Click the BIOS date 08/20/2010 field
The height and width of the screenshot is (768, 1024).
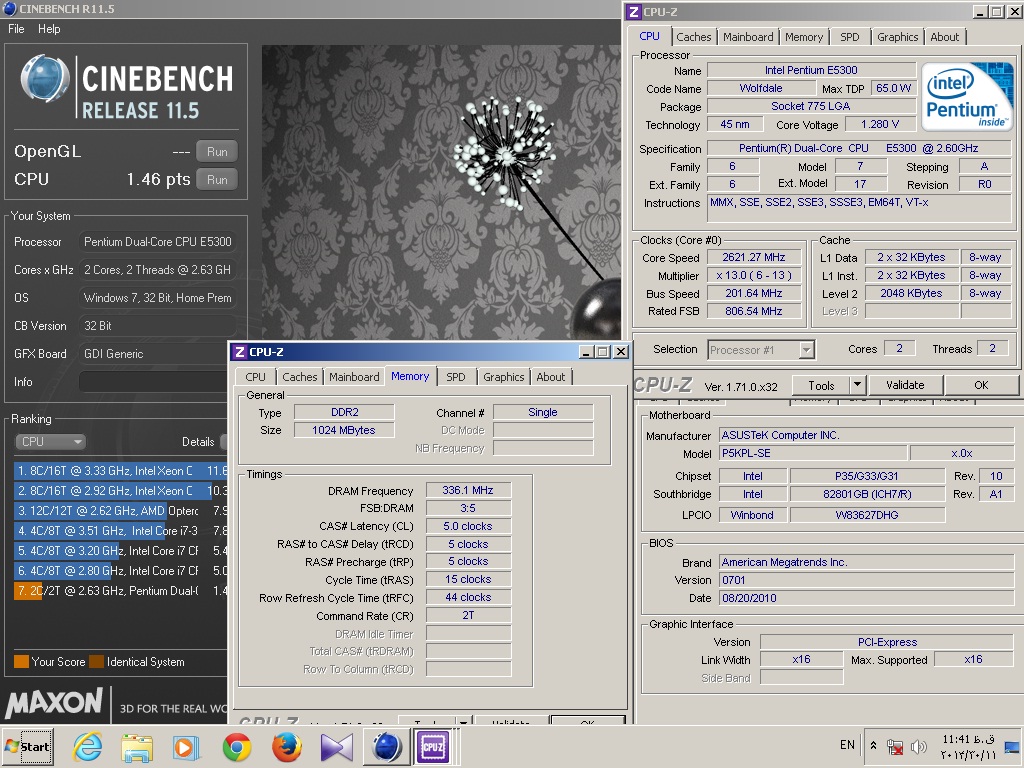point(866,598)
